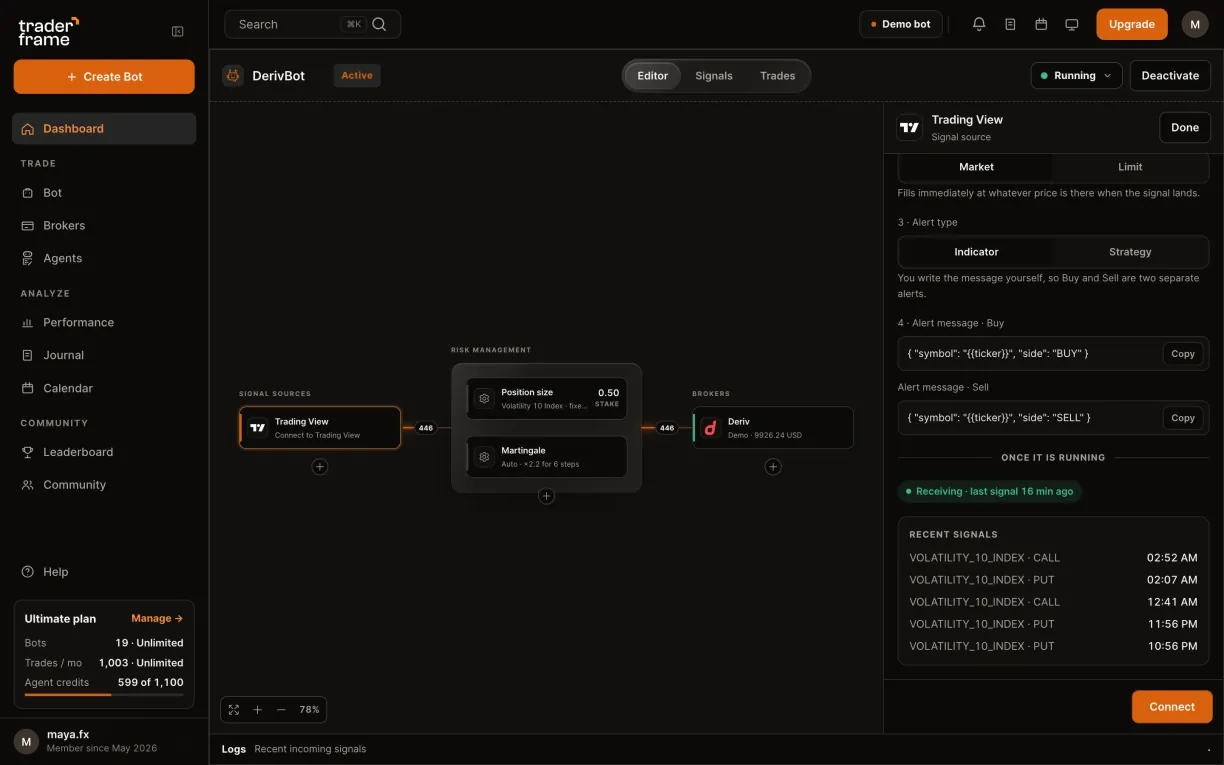The image size is (1224, 765).
Task: Open the Demo bot selector
Action: click(x=901, y=24)
